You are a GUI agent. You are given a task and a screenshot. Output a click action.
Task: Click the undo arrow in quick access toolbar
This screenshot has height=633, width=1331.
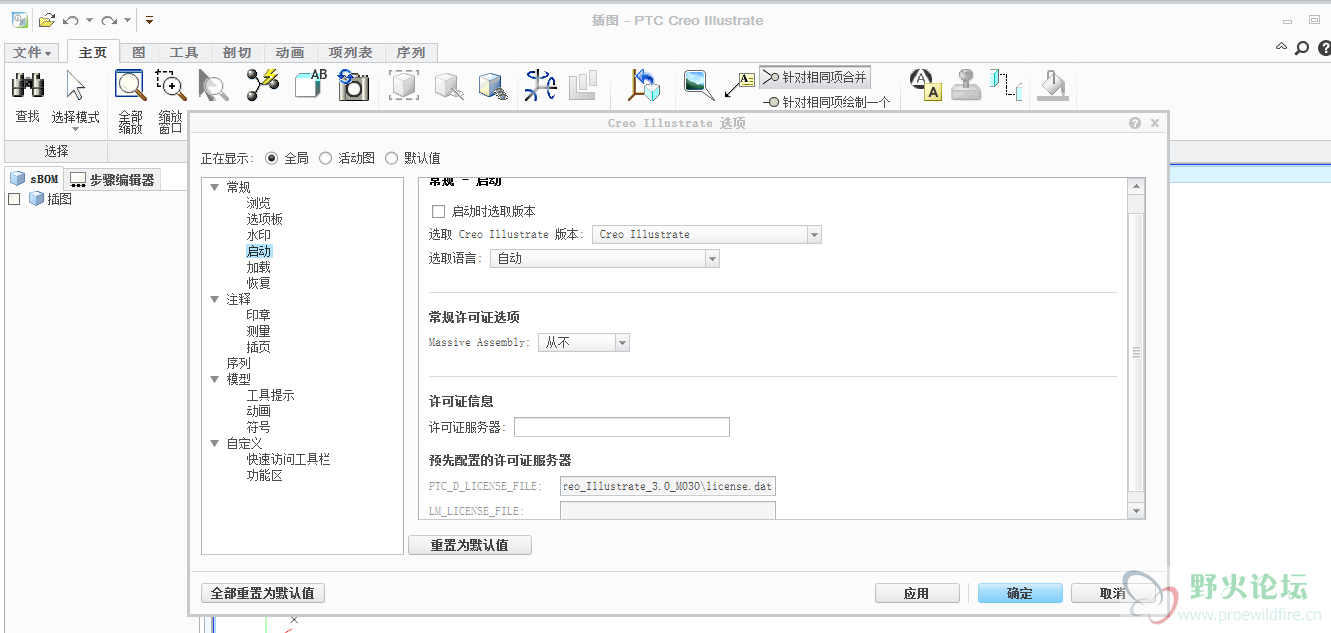click(x=71, y=20)
